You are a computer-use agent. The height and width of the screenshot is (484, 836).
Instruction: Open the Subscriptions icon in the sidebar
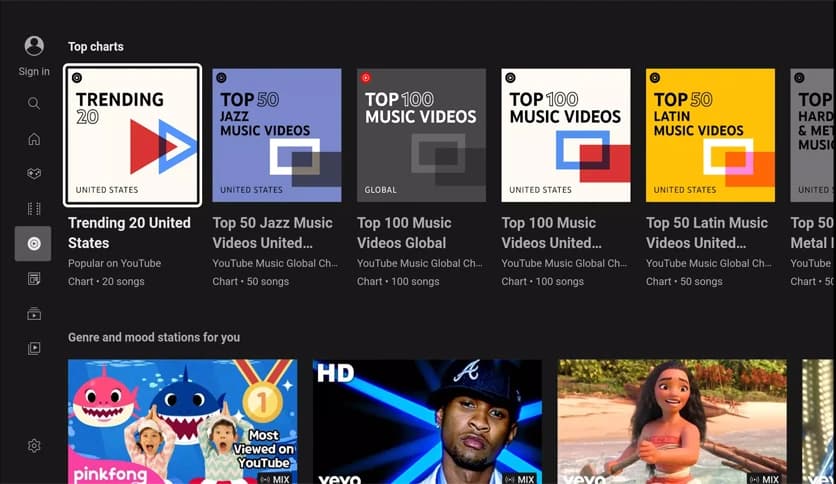coord(34,313)
